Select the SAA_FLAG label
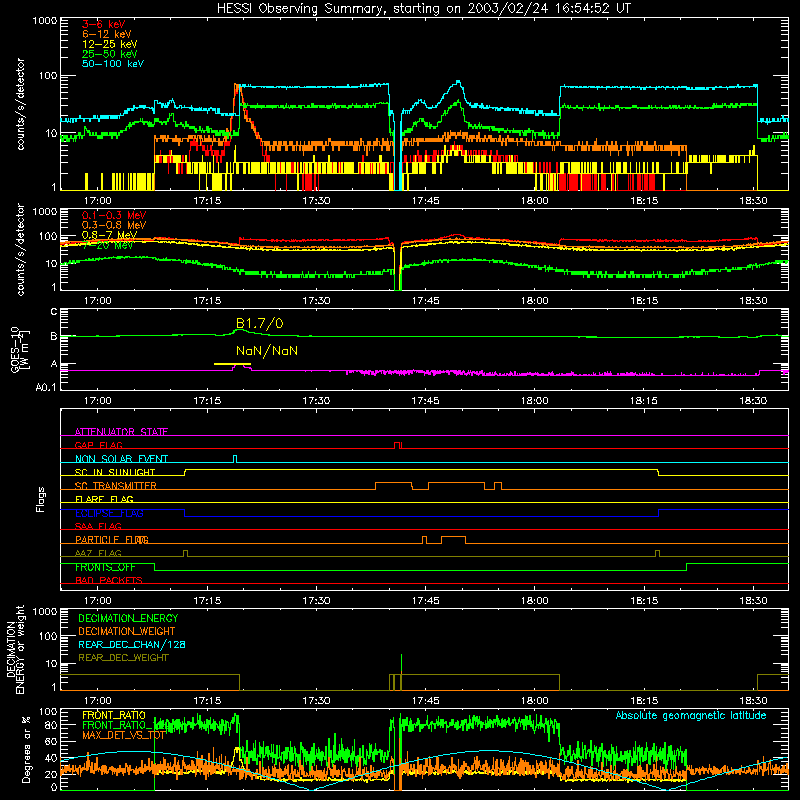800x800 pixels. 98,526
